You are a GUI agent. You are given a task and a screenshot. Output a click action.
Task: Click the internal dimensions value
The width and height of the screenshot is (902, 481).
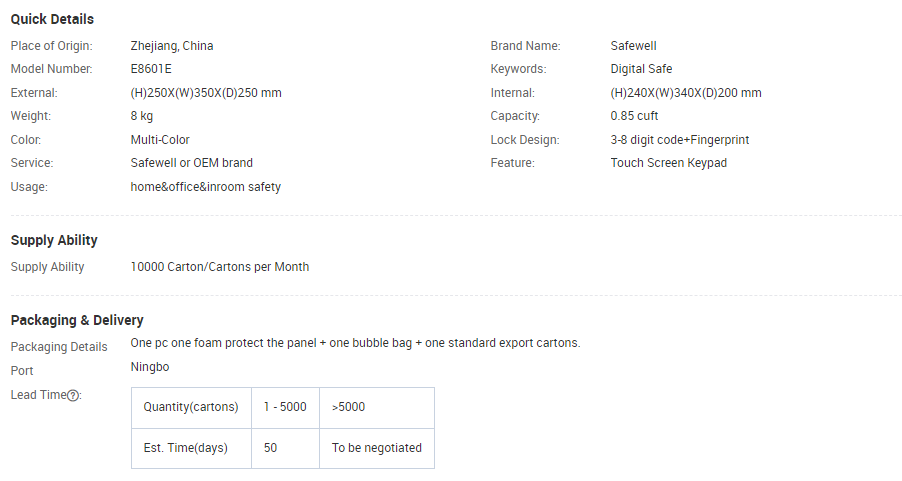[x=686, y=93]
